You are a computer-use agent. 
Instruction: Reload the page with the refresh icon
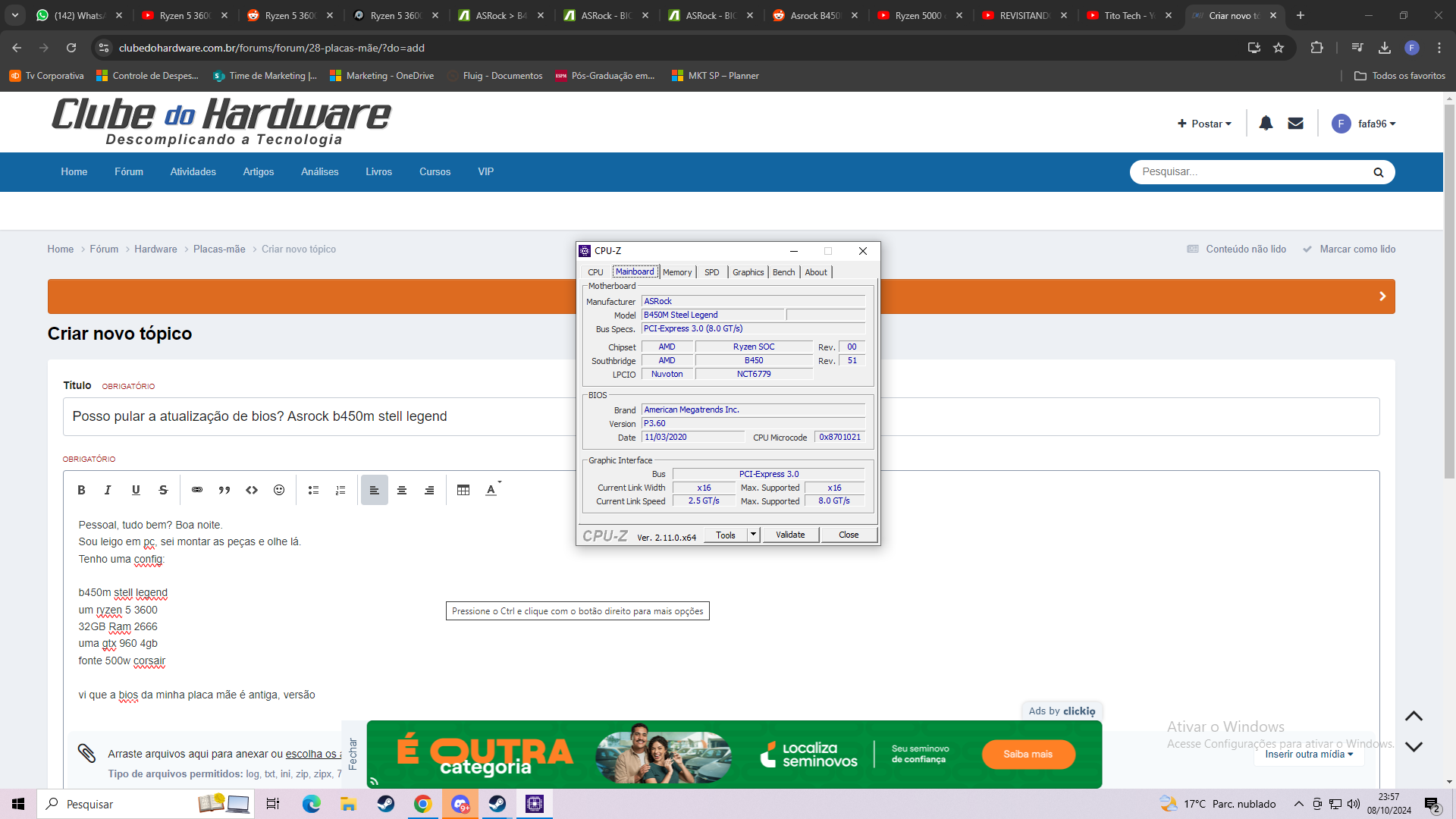[71, 48]
